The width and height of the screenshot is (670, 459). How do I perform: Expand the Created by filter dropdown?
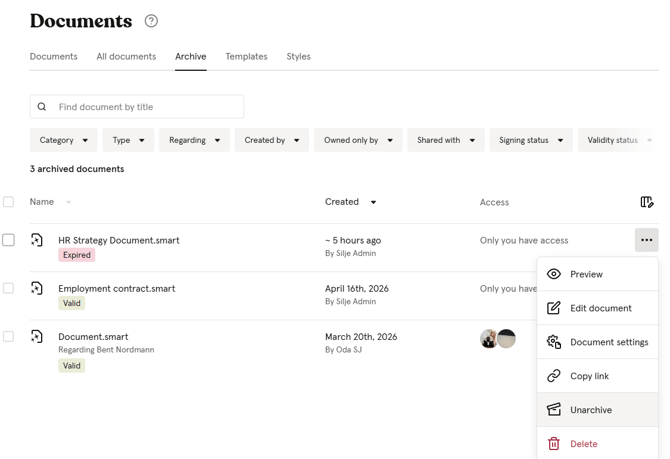(272, 140)
